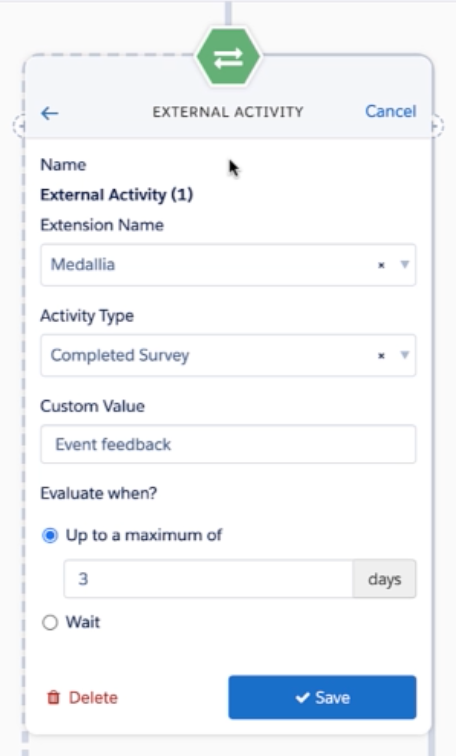Screen dimensions: 456x756
Task: Delete this external activity
Action: (x=82, y=698)
